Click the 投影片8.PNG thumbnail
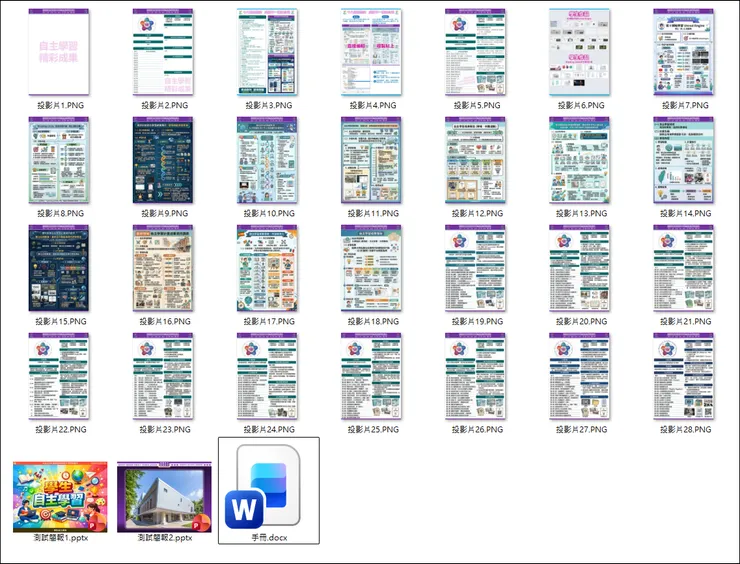The height and width of the screenshot is (564, 740). [x=59, y=160]
